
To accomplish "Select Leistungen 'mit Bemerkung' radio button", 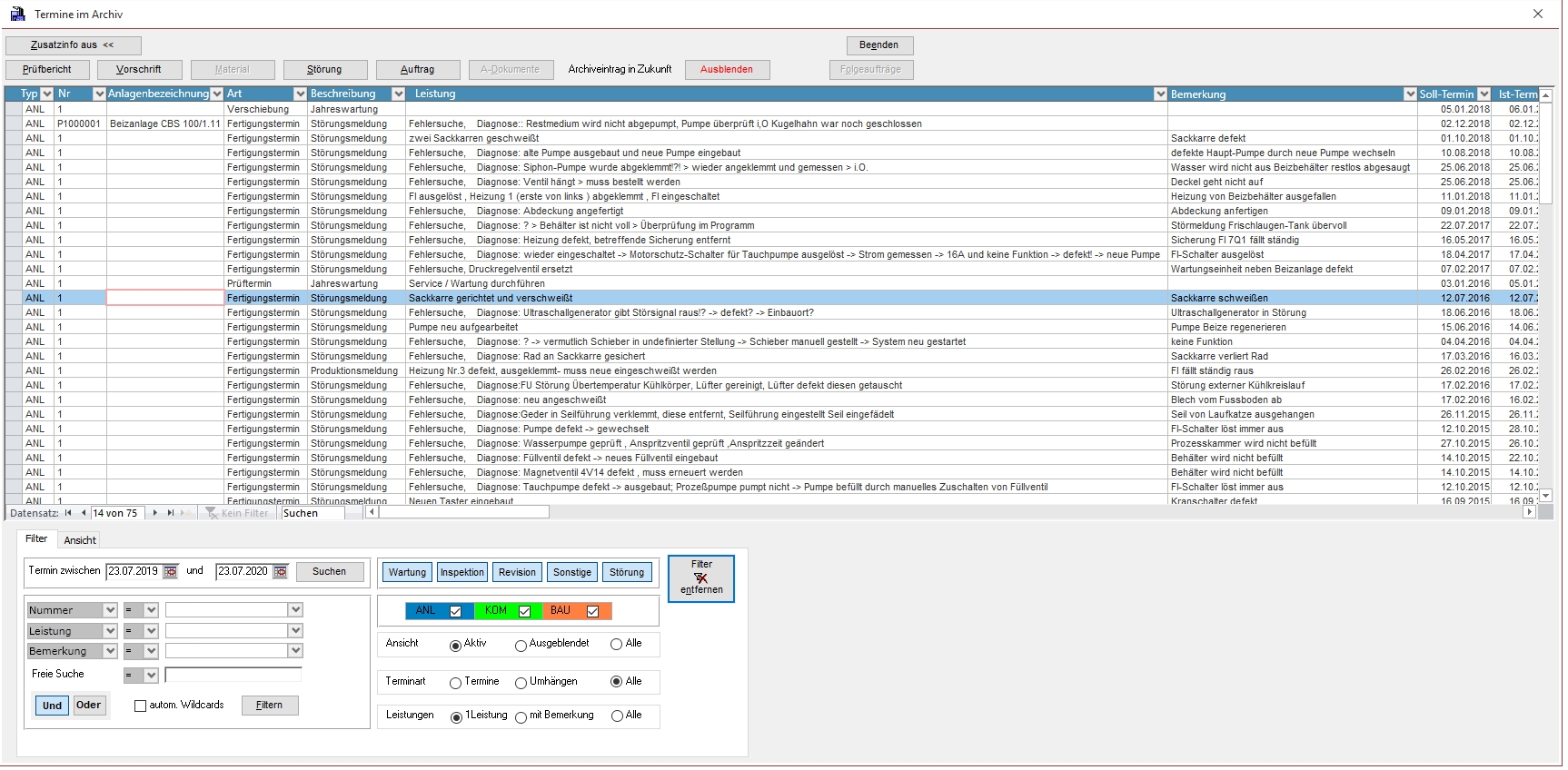I will (521, 717).
